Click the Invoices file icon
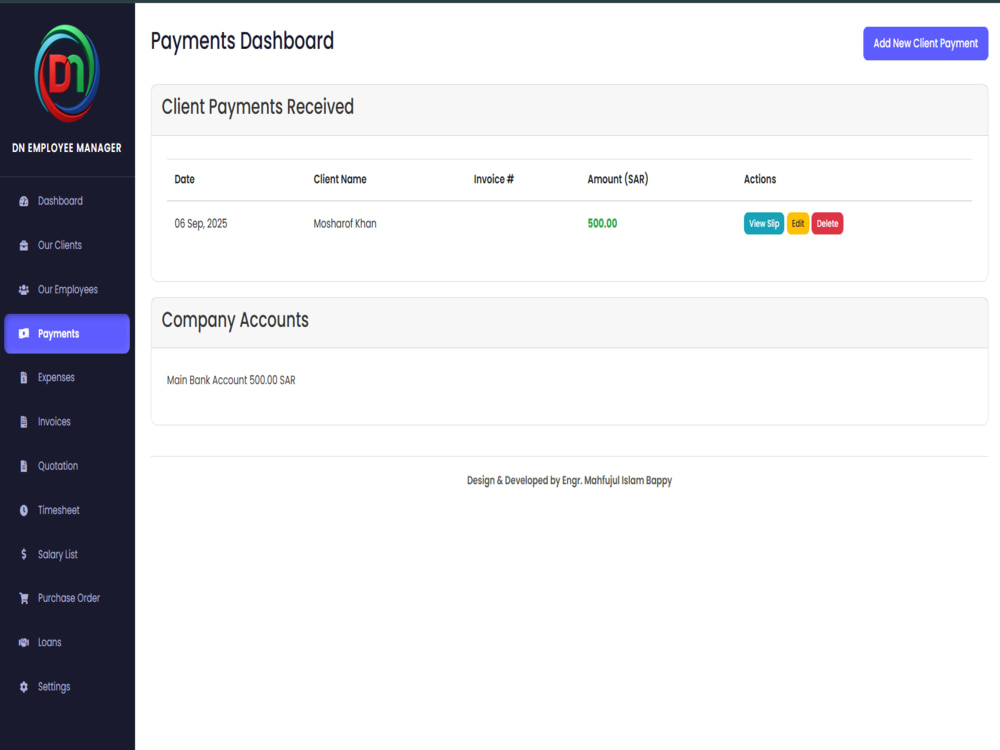Screen dimensions: 1000x750 click(x=24, y=422)
